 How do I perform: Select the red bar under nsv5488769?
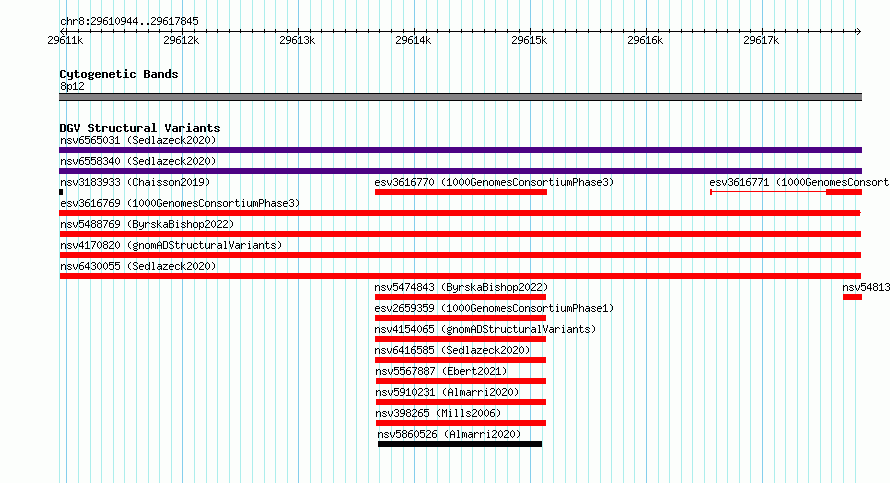[x=460, y=234]
